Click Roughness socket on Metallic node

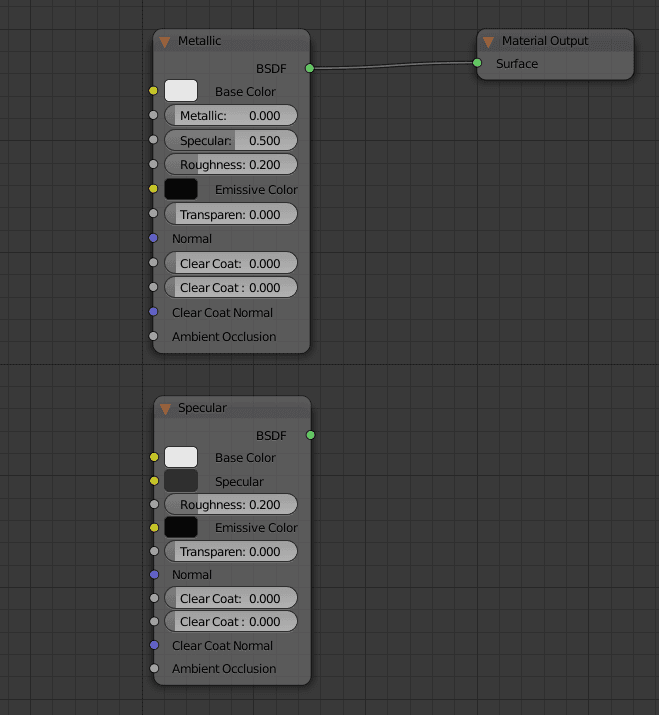coord(153,164)
